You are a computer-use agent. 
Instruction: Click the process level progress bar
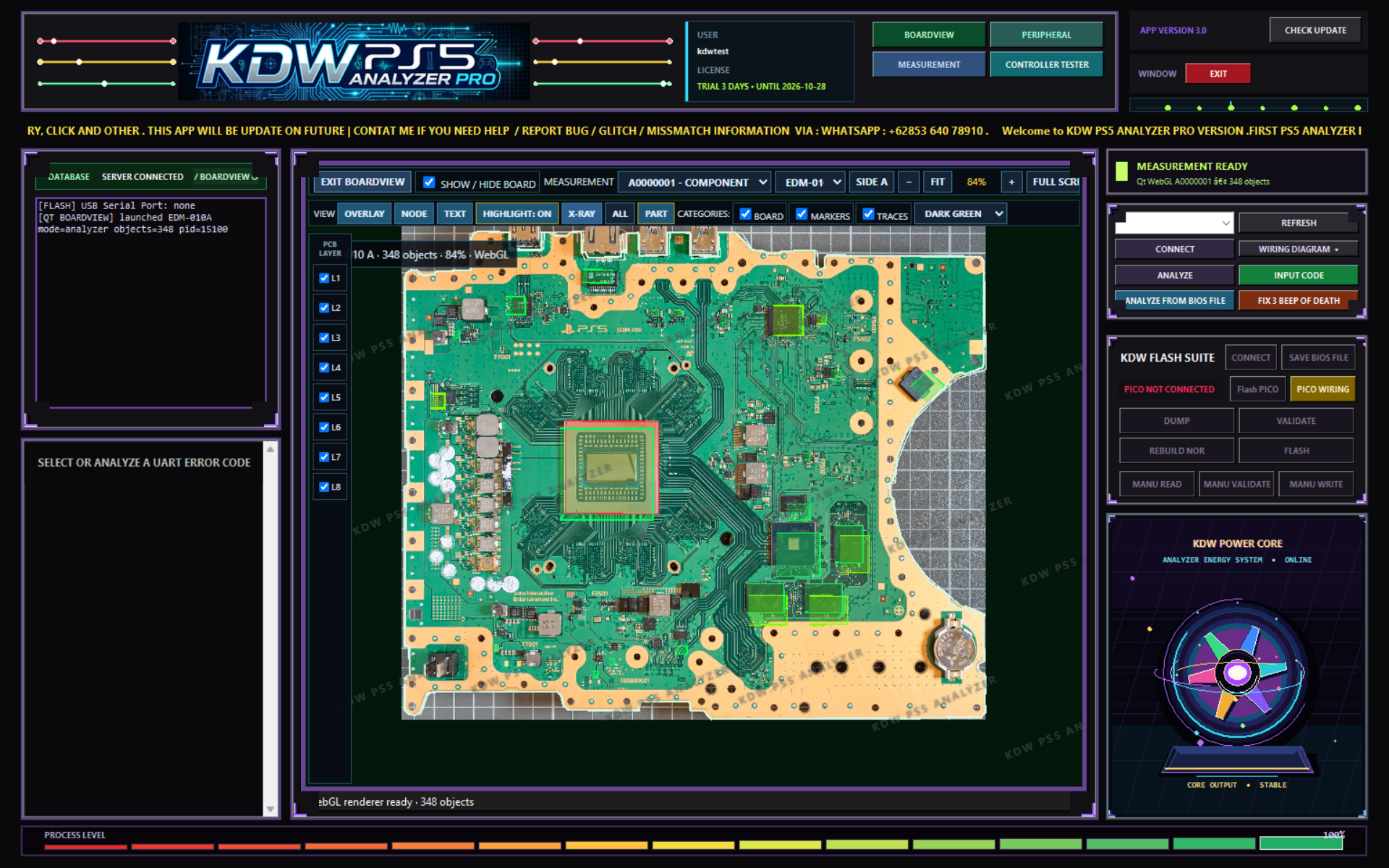click(693, 844)
